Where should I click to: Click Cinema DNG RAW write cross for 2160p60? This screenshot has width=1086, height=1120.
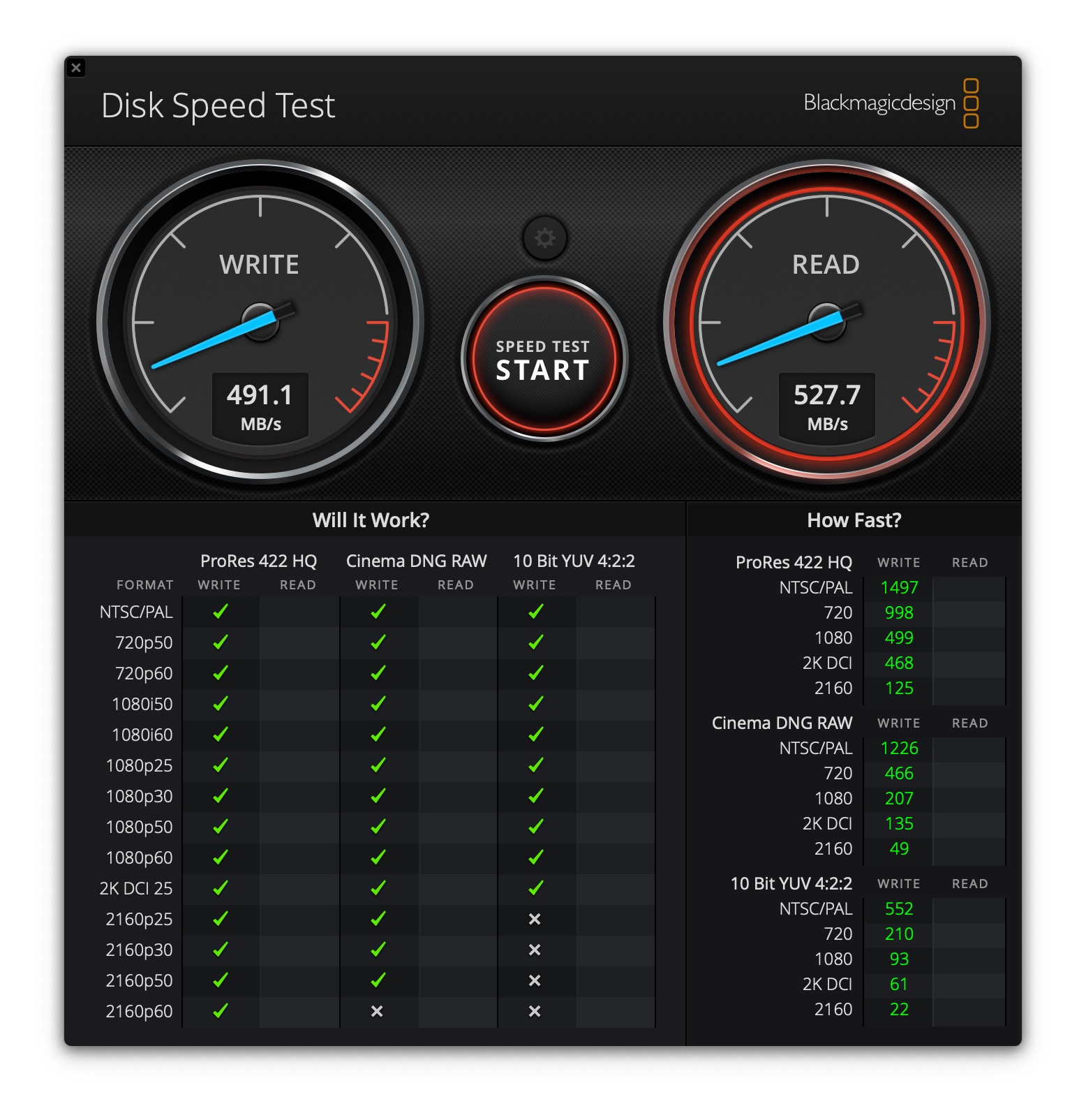pos(377,1011)
